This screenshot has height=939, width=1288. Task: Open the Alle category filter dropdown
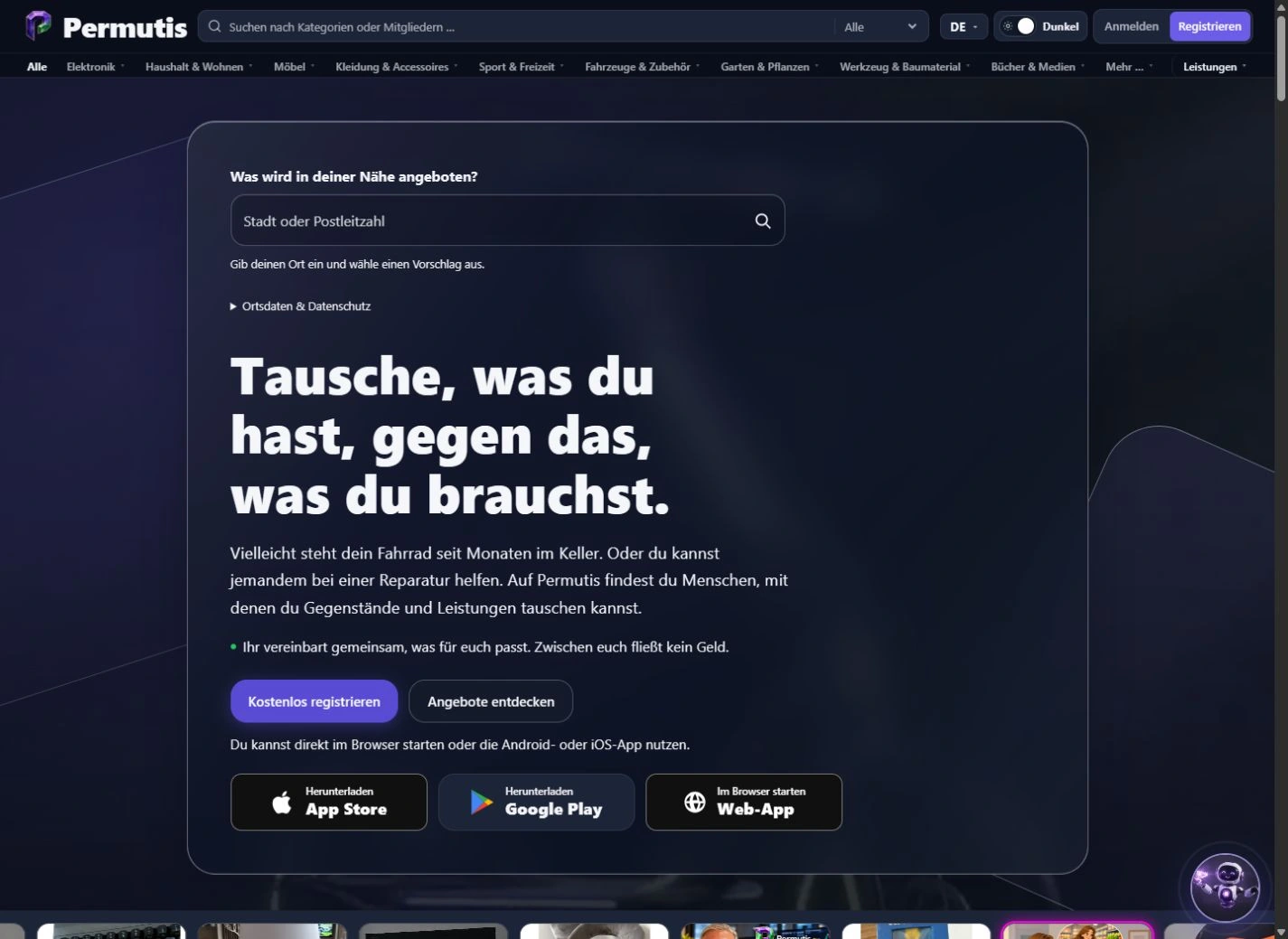point(880,27)
